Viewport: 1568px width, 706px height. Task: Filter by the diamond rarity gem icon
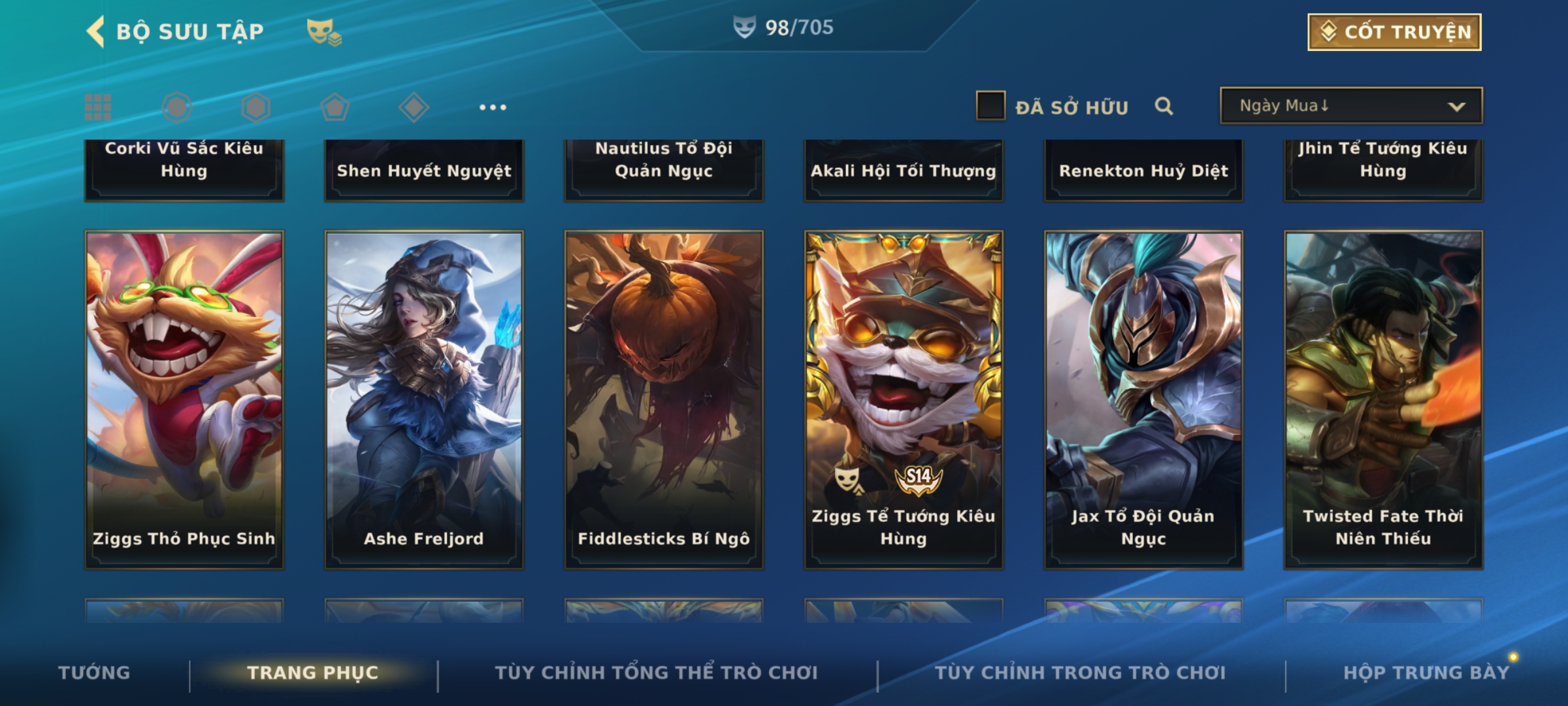(x=414, y=107)
